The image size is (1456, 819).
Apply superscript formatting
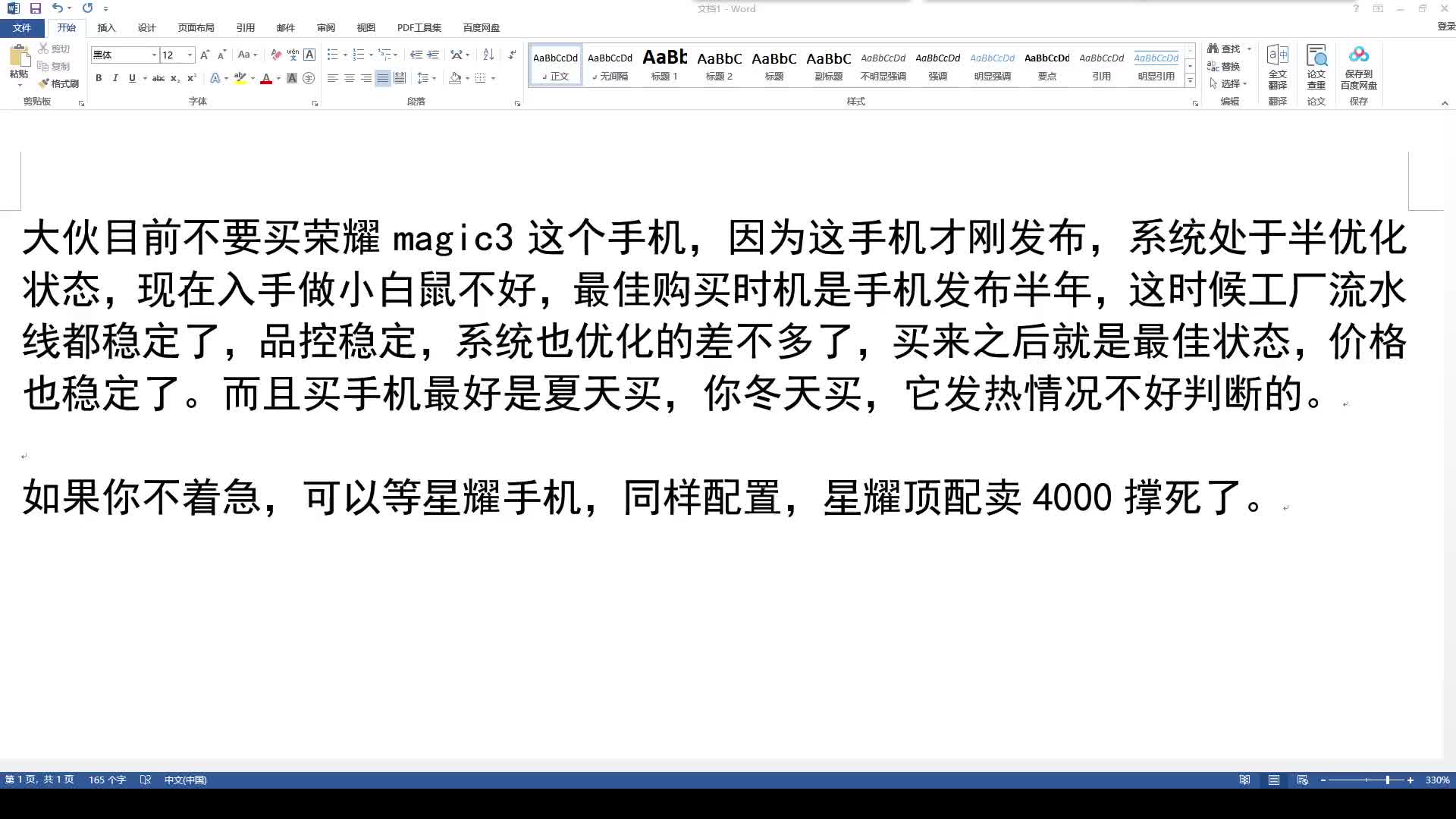192,78
